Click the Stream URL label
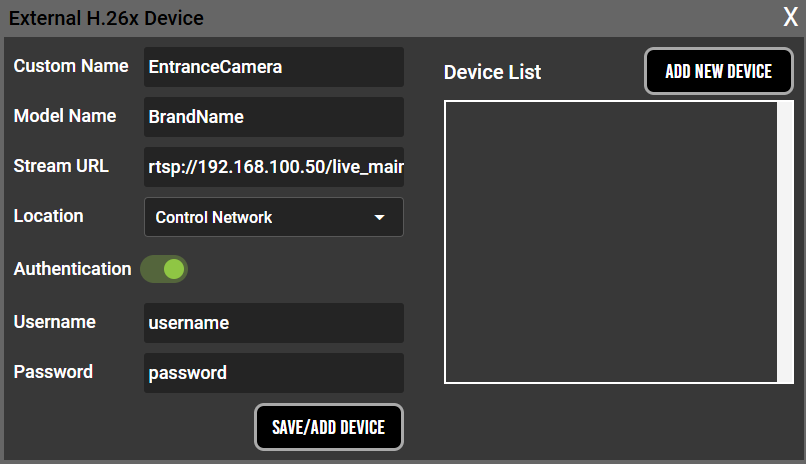This screenshot has width=806, height=464. pyautogui.click(x=61, y=166)
